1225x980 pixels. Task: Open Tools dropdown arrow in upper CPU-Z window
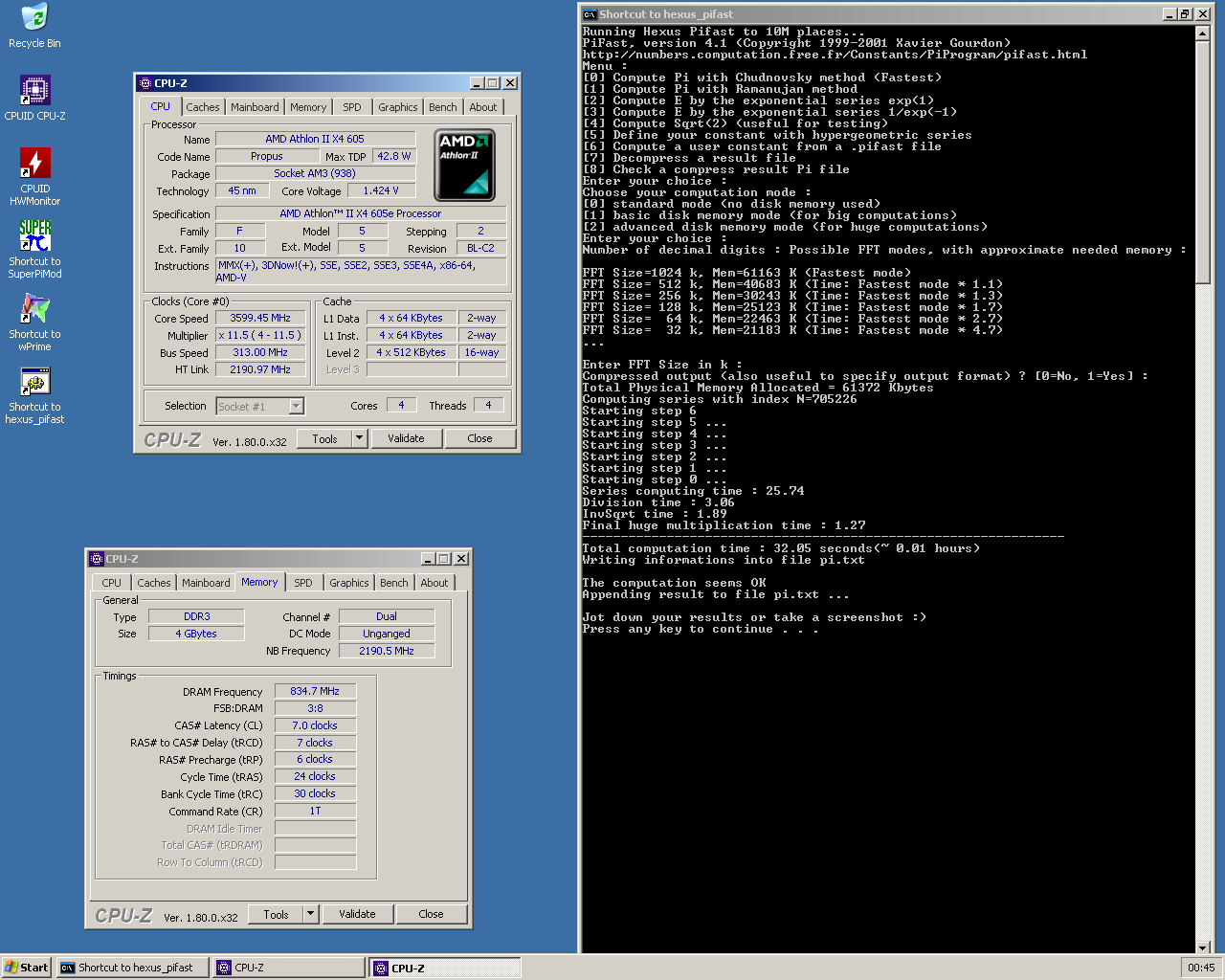point(360,438)
